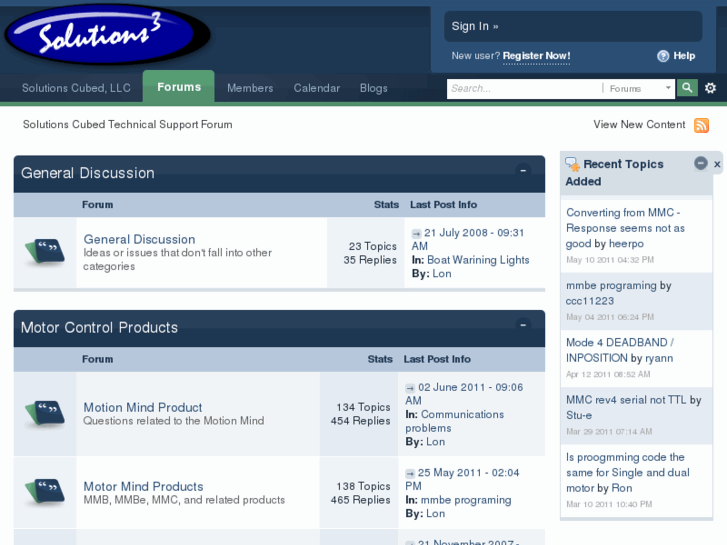Click Solutions Cubed Technical Support Forum breadcrumb

coord(128,124)
